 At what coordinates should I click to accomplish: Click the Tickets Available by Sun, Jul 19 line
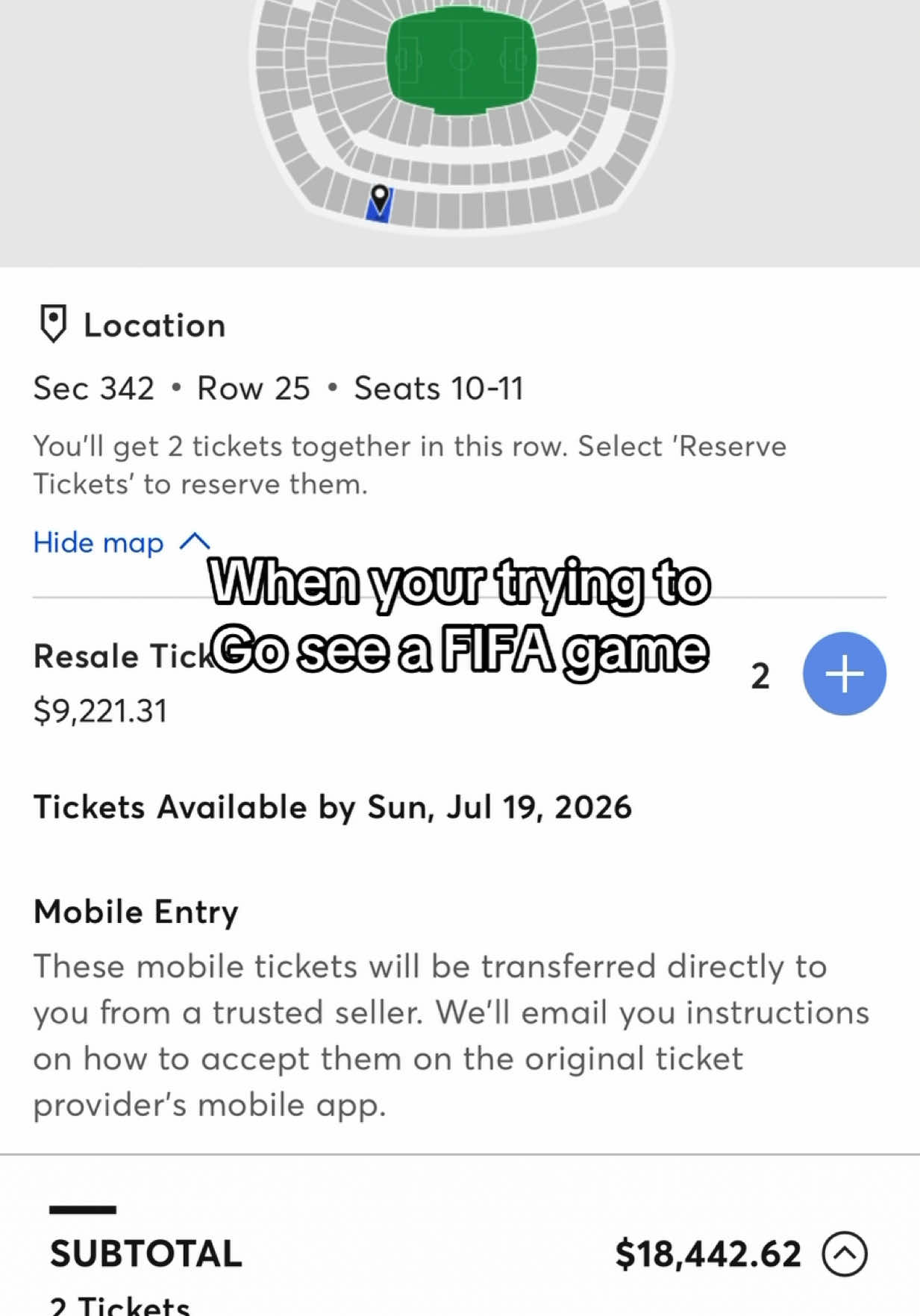point(333,807)
